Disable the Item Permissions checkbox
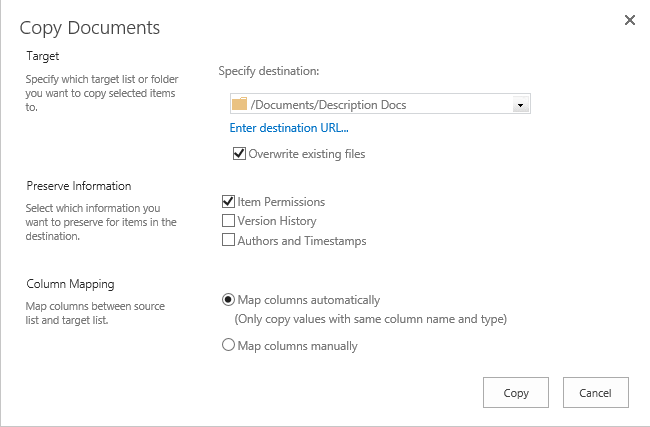Viewport: 650px width, 427px height. coord(228,202)
